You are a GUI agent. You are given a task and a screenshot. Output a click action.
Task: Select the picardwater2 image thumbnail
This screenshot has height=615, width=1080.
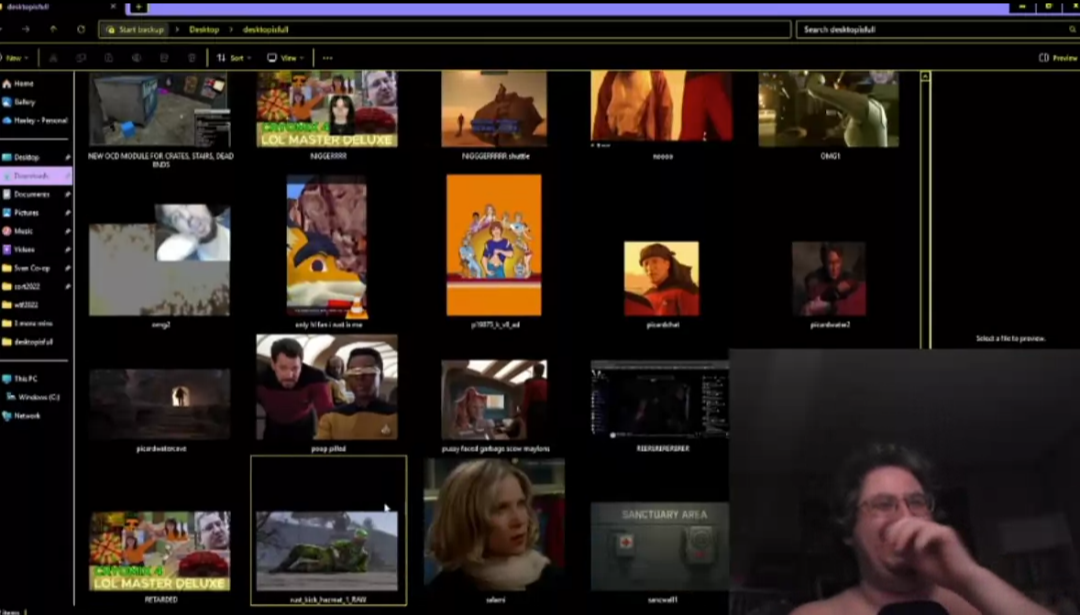point(829,278)
